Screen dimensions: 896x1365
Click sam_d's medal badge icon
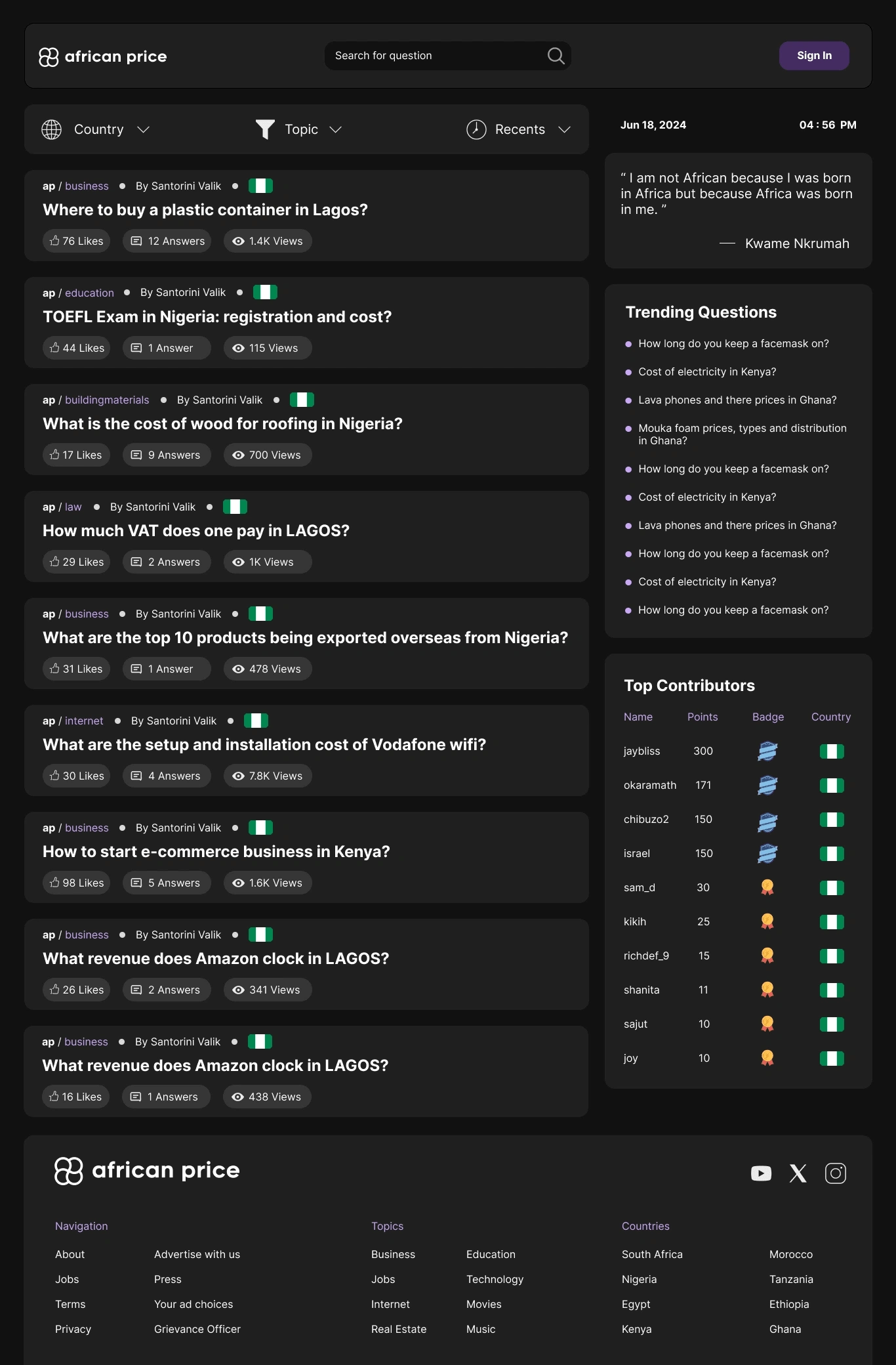pos(767,887)
